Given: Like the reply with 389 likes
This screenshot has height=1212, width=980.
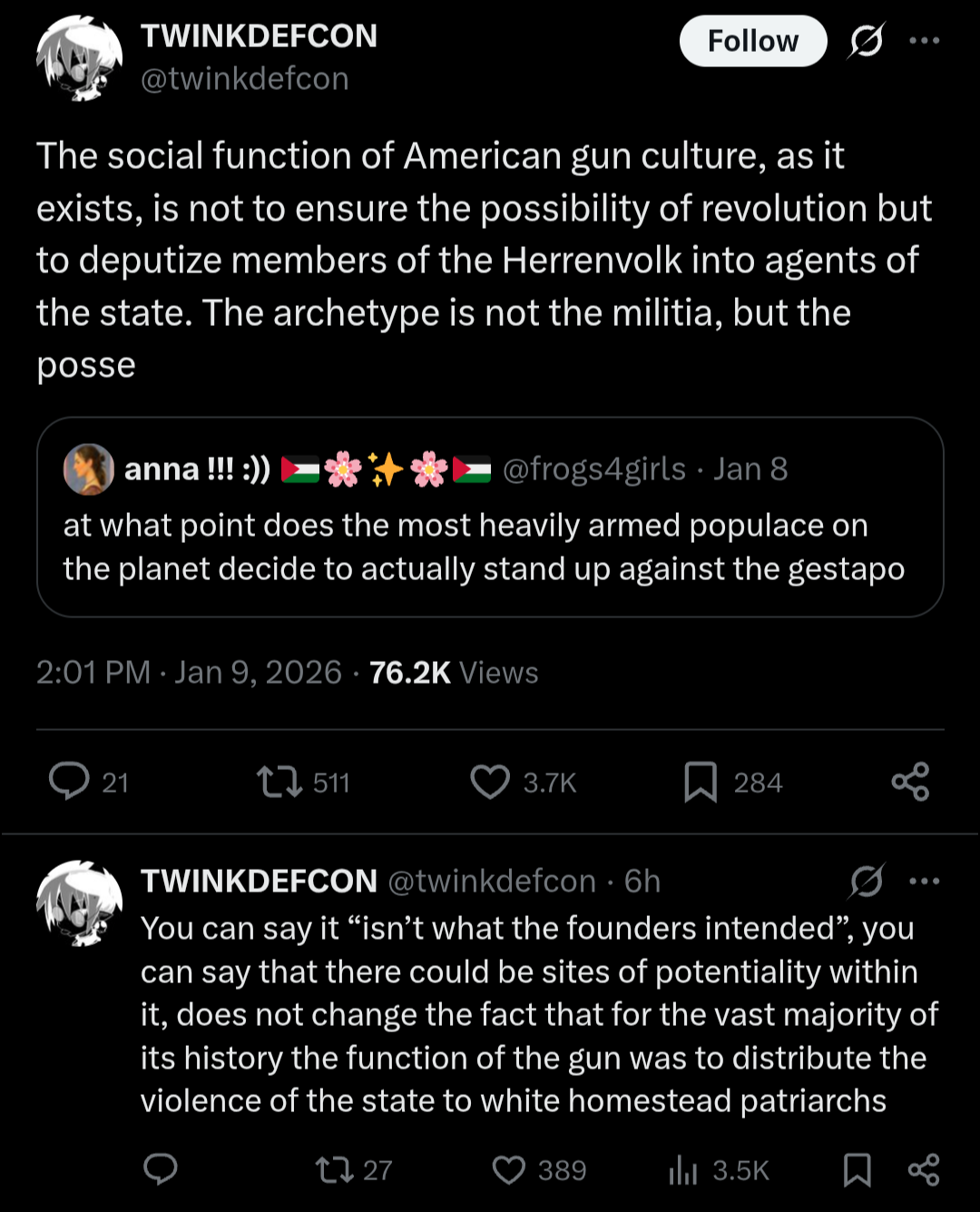Looking at the screenshot, I should [x=509, y=1169].
